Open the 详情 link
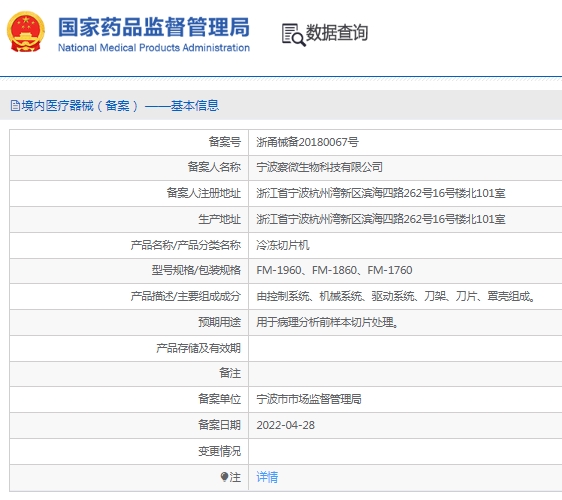 click(267, 477)
